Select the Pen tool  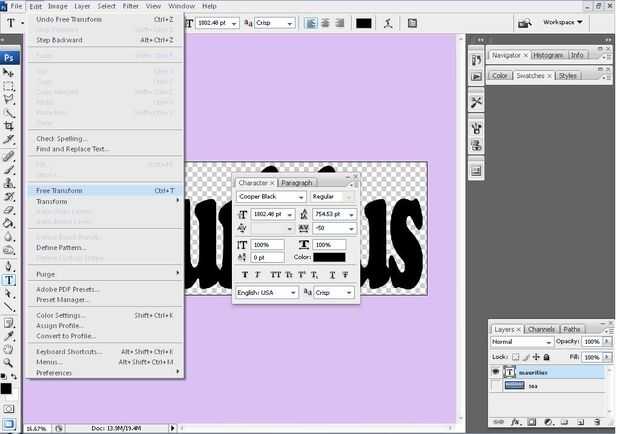click(x=8, y=267)
